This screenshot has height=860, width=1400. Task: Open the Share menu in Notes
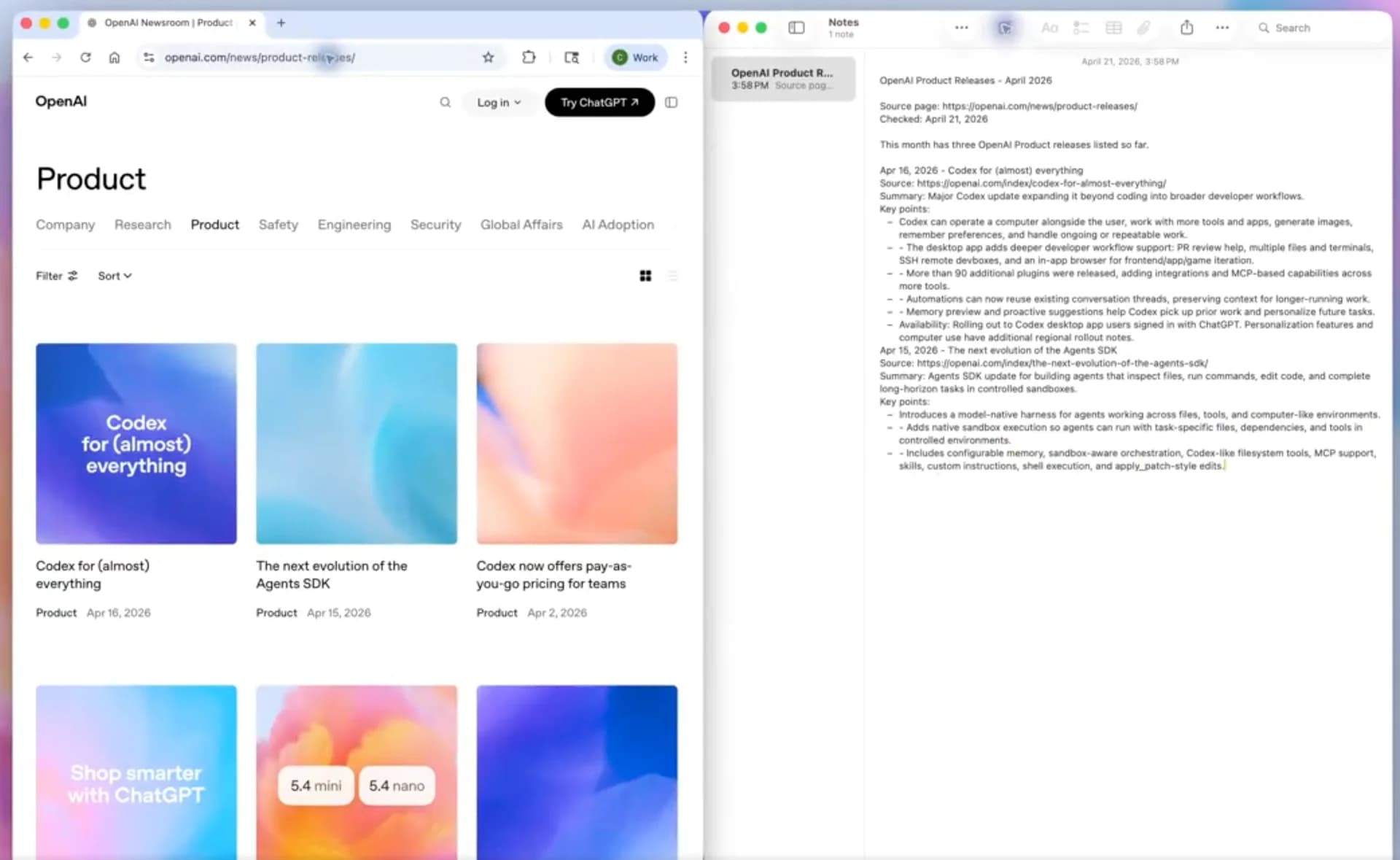pos(1187,28)
